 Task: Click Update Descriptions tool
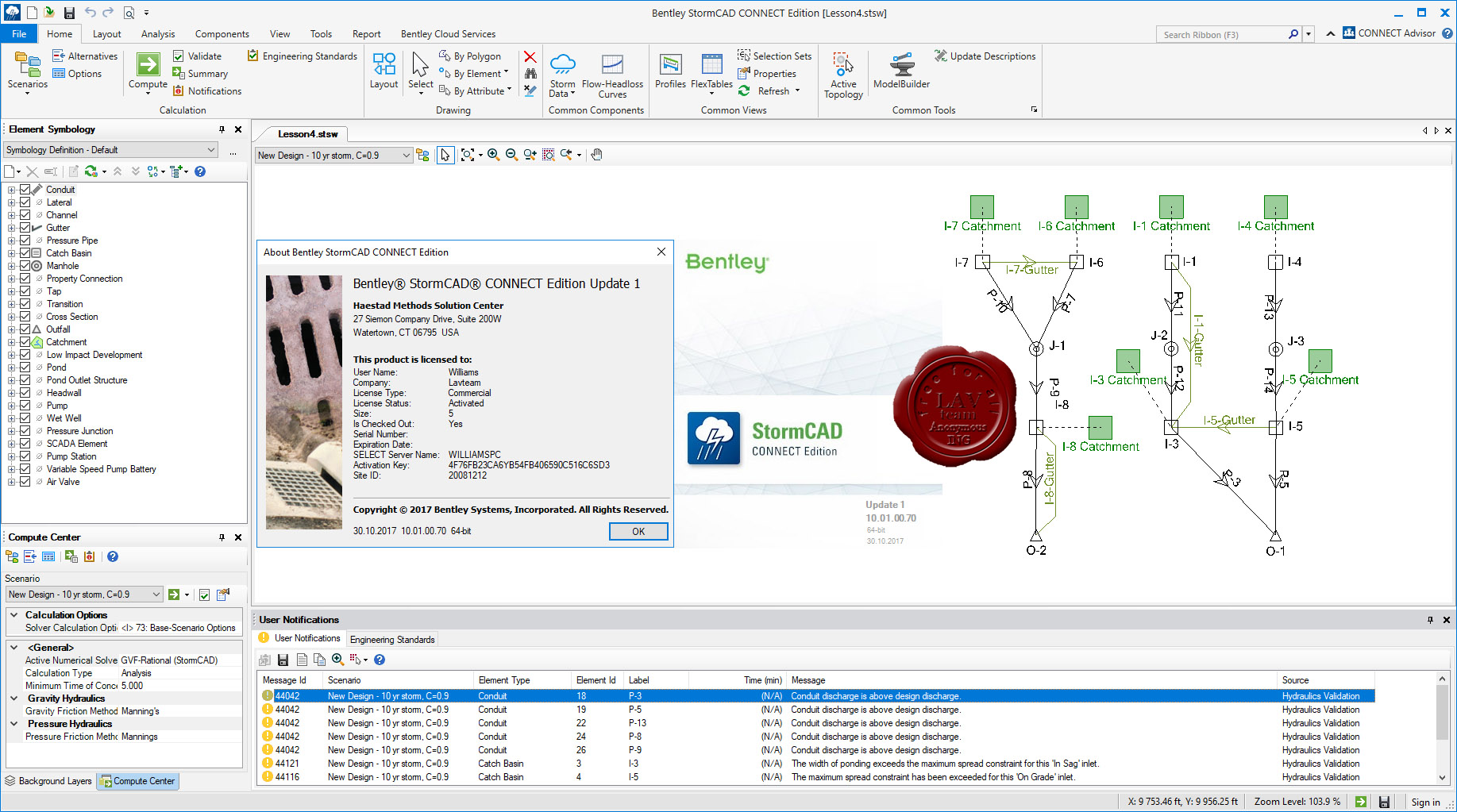click(x=985, y=56)
